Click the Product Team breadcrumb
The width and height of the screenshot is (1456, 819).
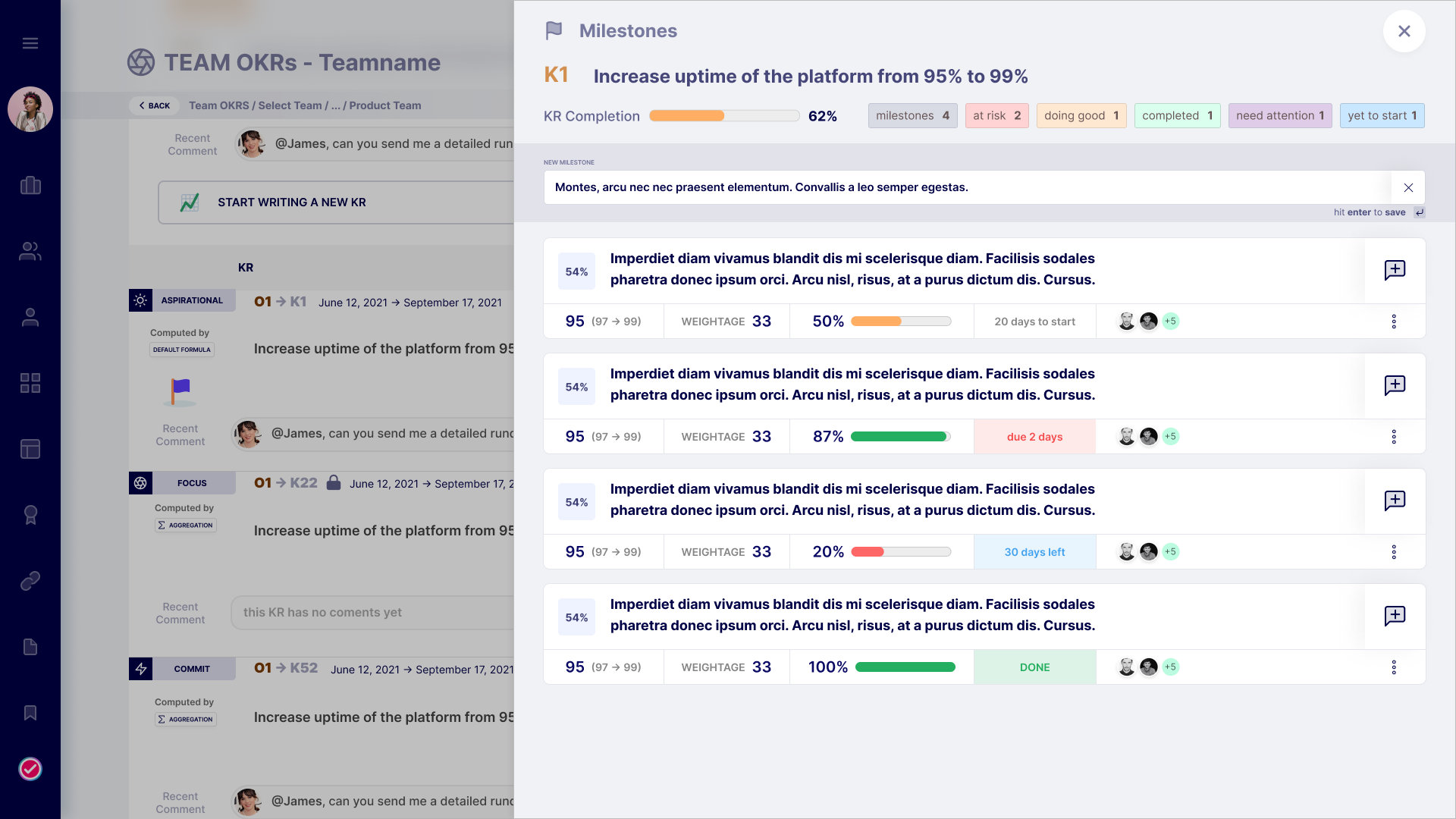[x=384, y=105]
